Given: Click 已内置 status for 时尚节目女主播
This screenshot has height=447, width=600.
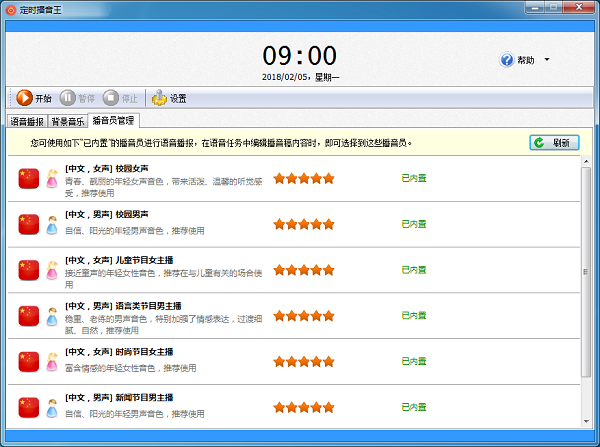Looking at the screenshot, I should (414, 361).
